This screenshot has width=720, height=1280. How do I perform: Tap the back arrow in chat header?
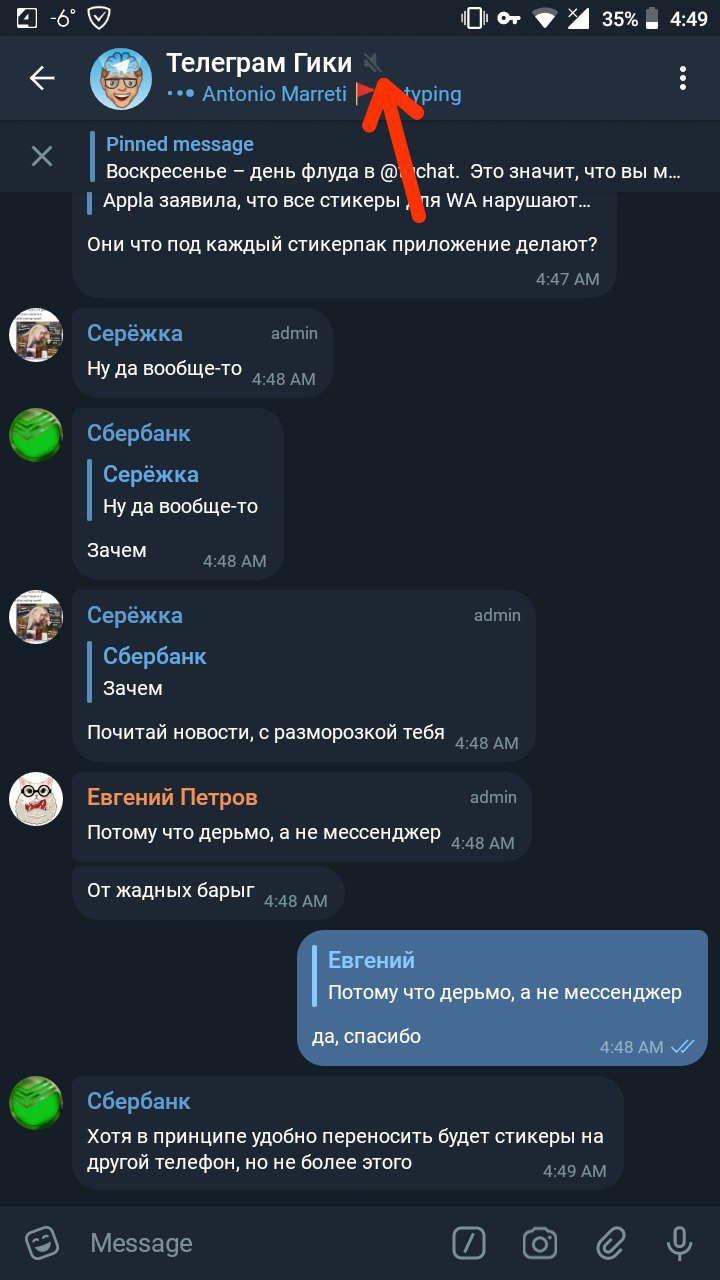42,78
